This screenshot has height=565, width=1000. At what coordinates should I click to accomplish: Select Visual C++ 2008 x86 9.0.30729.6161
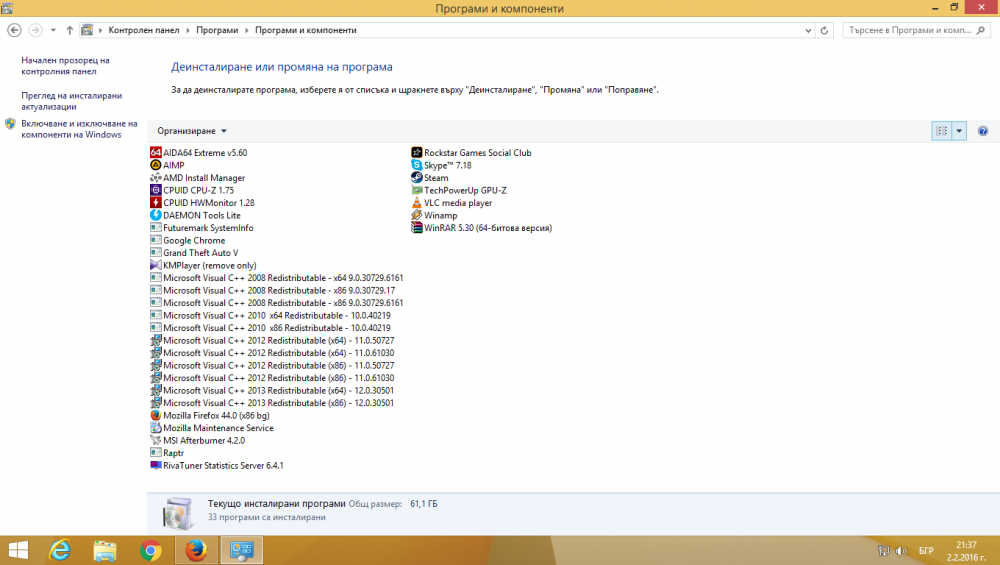point(277,303)
